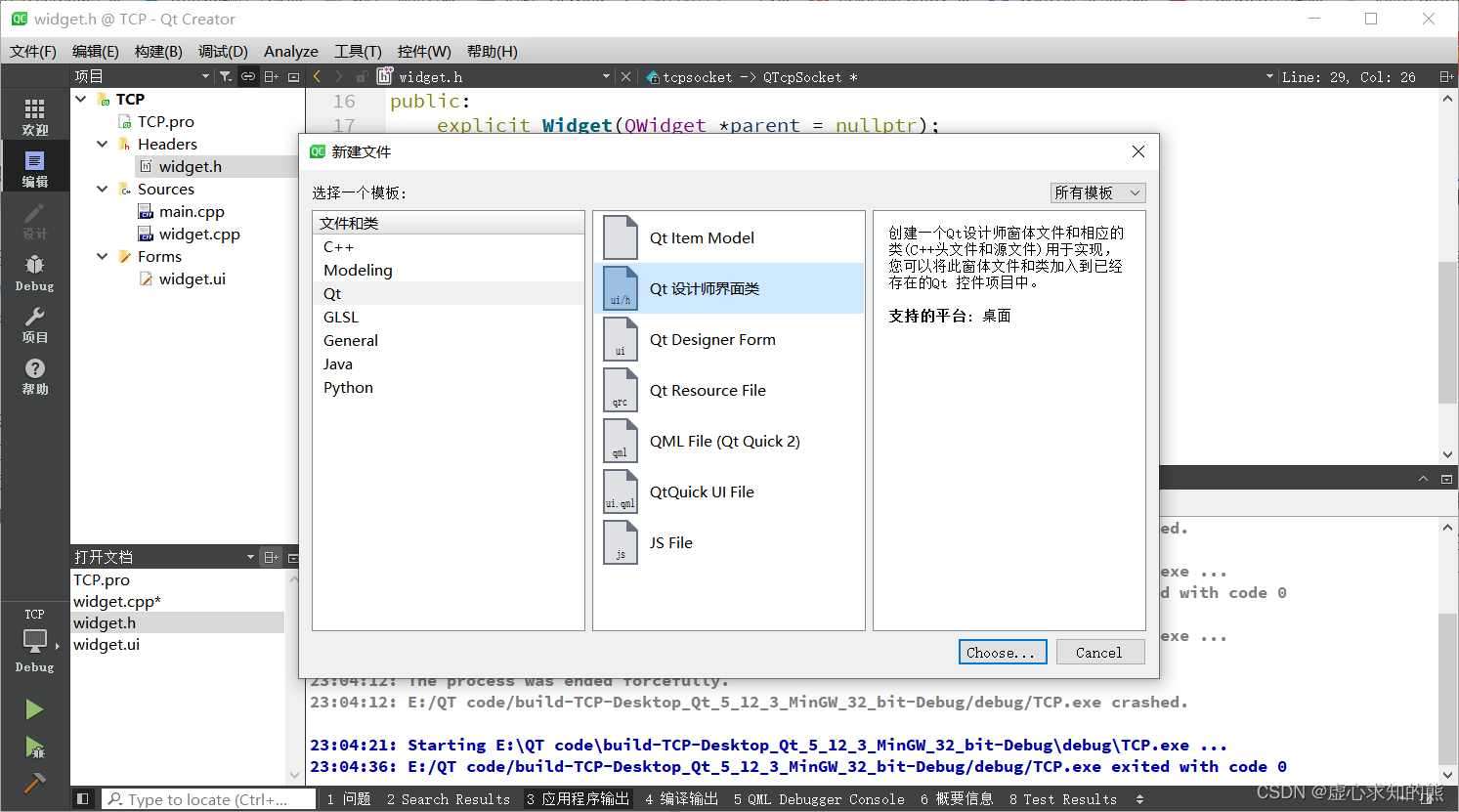Select Qt Designer Form template
The height and width of the screenshot is (812, 1459).
click(x=728, y=339)
